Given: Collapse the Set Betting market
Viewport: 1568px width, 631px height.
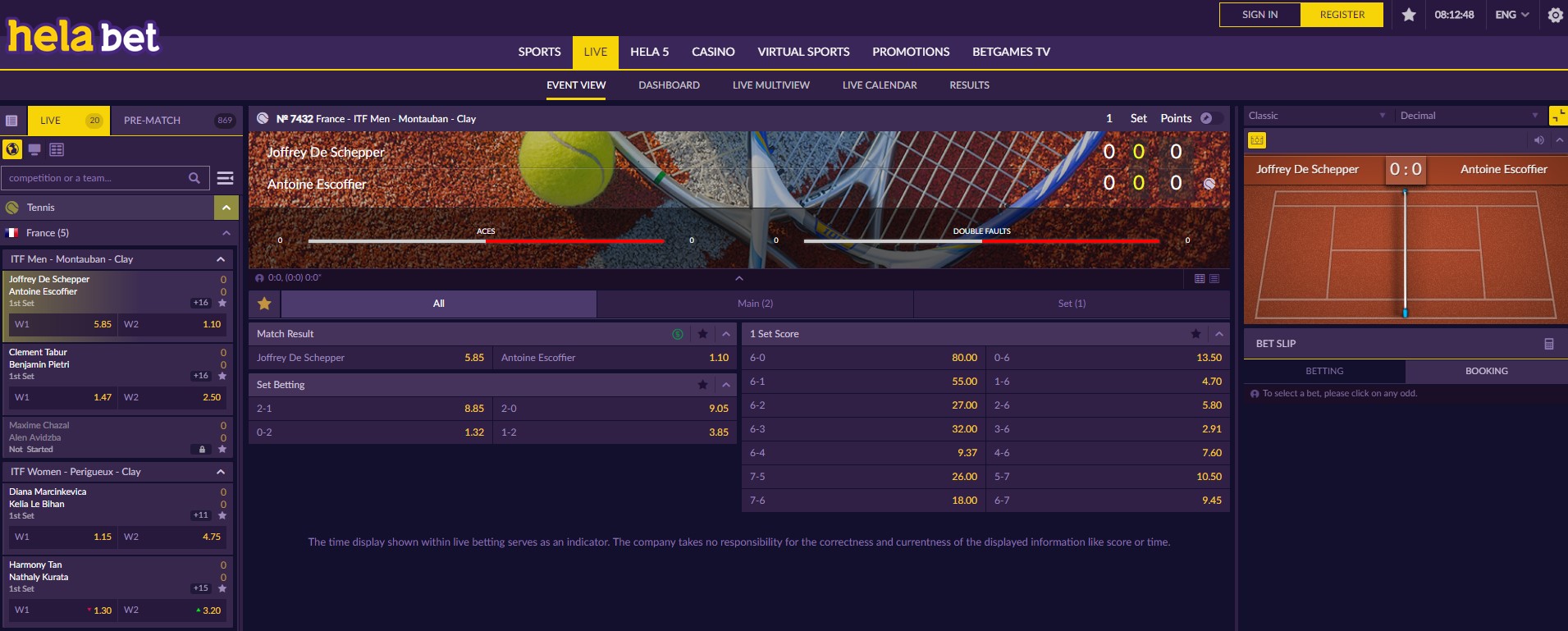Looking at the screenshot, I should [726, 385].
